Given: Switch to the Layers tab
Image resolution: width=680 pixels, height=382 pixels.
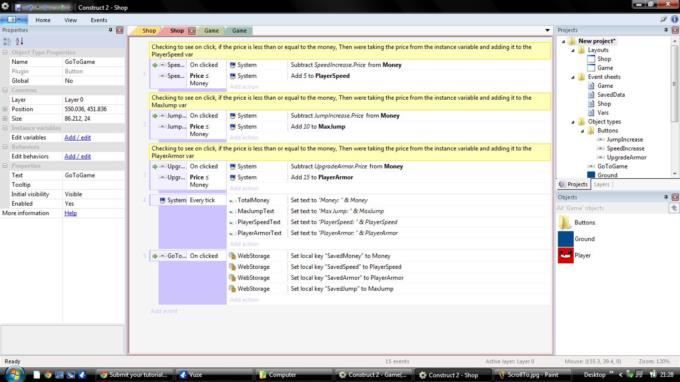Looking at the screenshot, I should [x=602, y=184].
